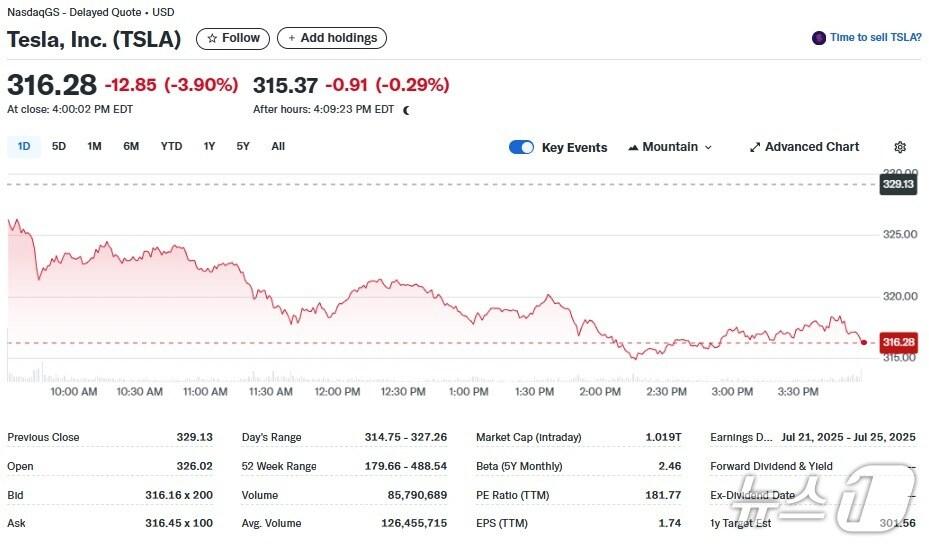Toggle the Key Events switch off

pos(521,147)
